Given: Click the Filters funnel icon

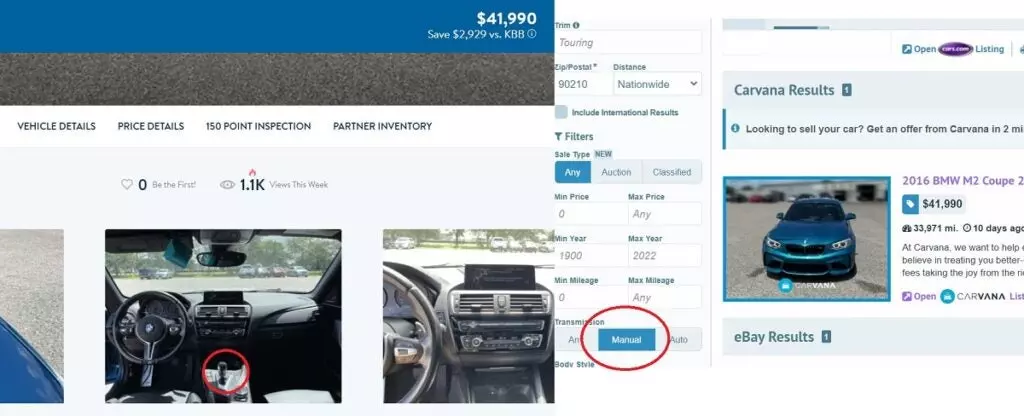Looking at the screenshot, I should tap(558, 136).
